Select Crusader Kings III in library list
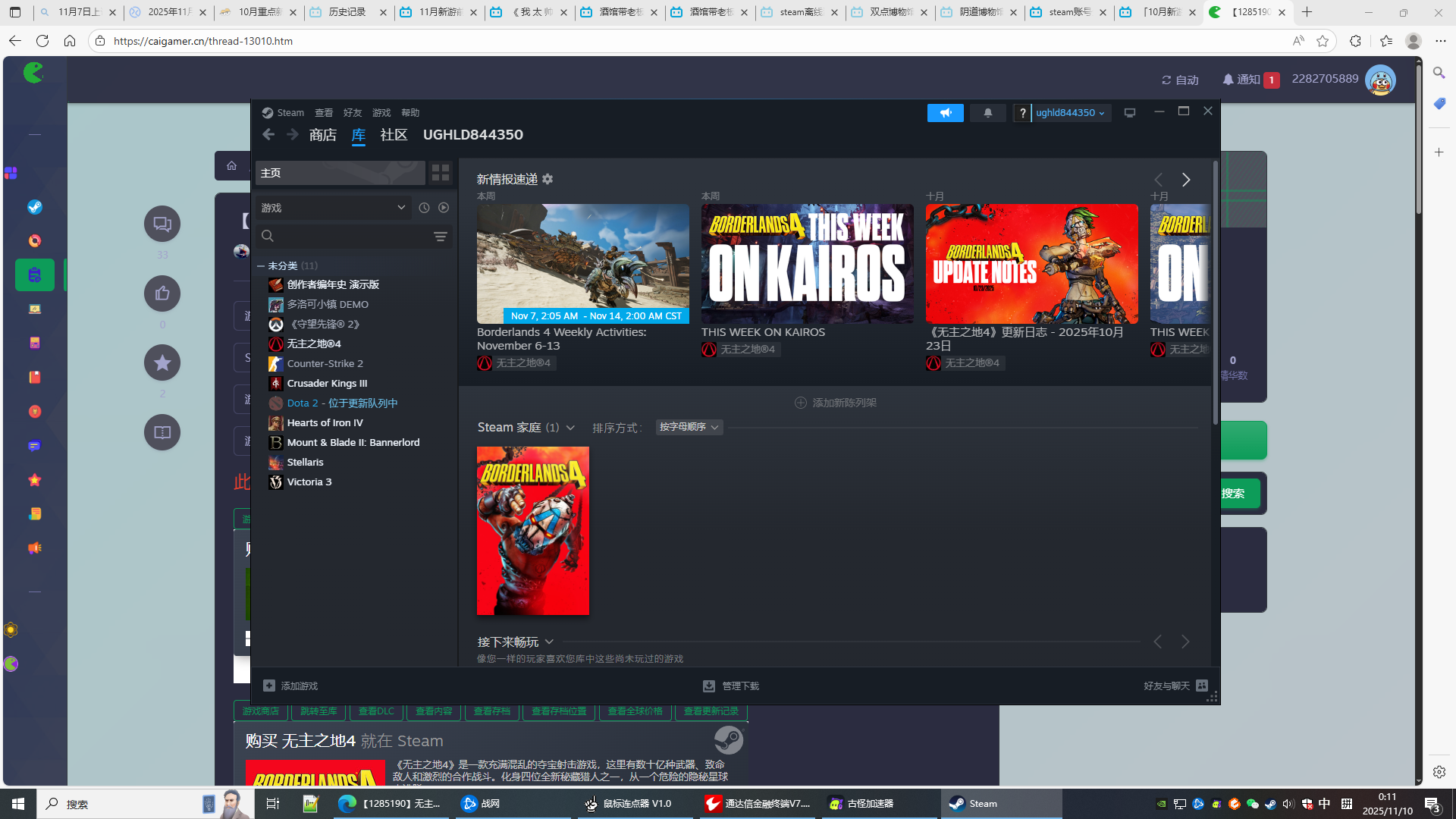Screen dimensions: 1456x819 click(x=327, y=384)
